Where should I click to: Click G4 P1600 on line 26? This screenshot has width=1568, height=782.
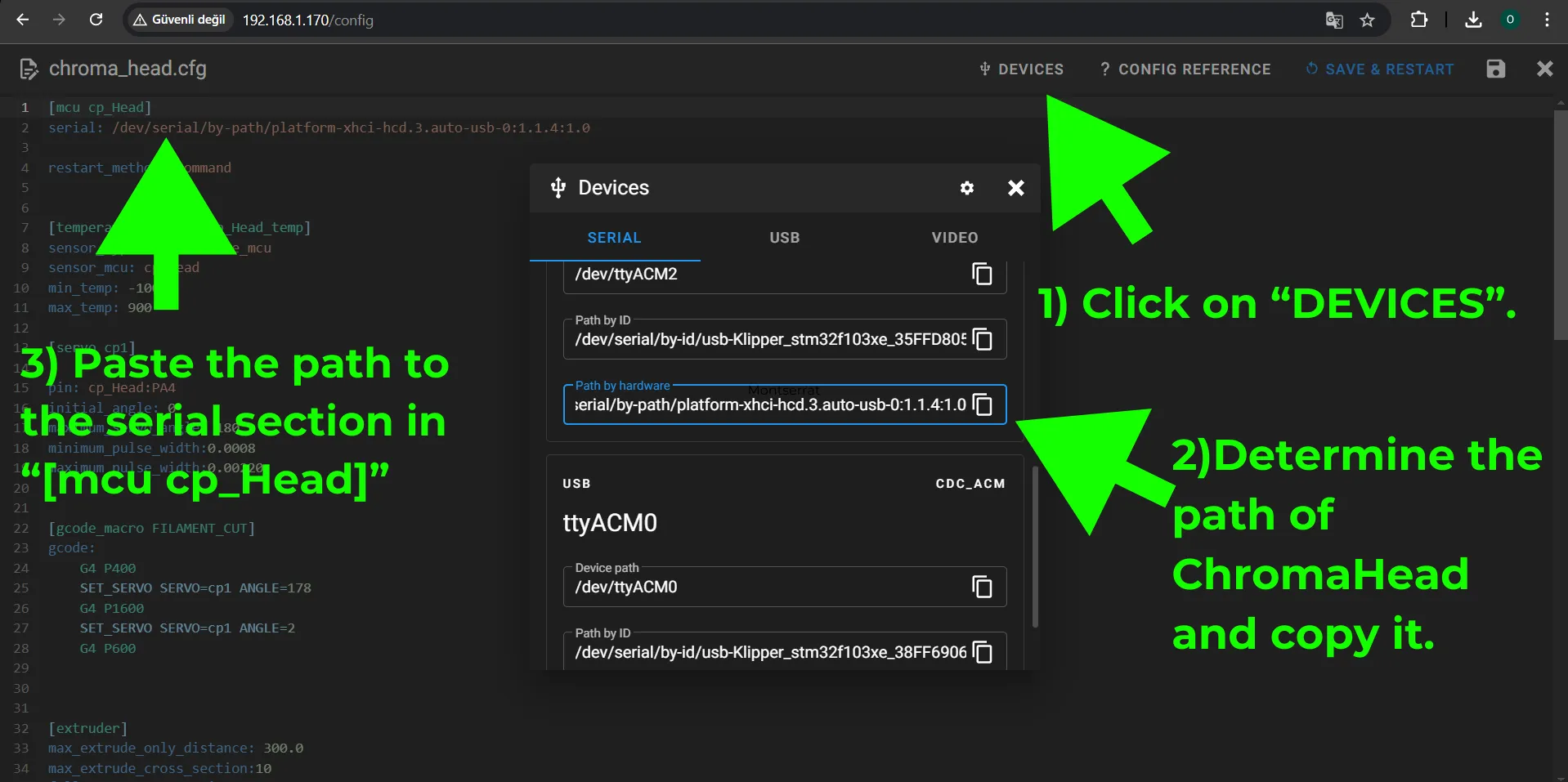112,608
